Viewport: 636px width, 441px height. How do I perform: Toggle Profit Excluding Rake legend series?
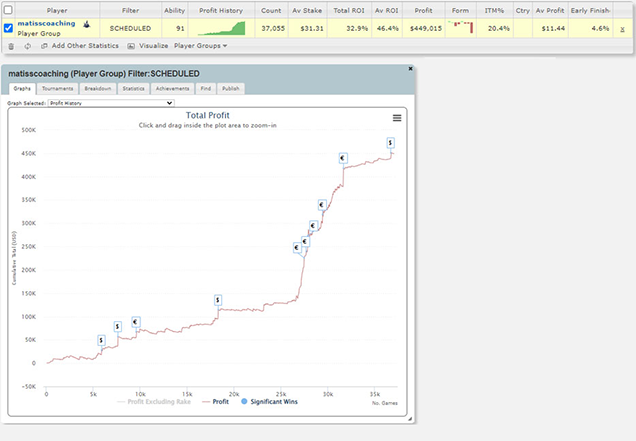[x=154, y=402]
